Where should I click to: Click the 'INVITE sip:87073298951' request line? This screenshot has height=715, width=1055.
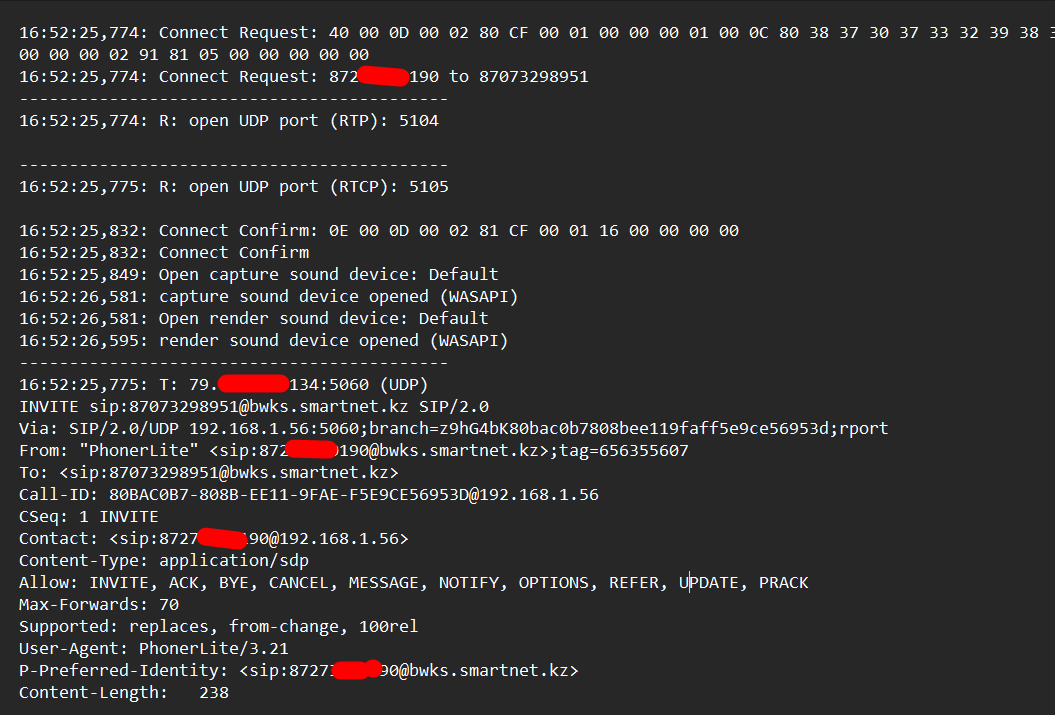coord(254,406)
